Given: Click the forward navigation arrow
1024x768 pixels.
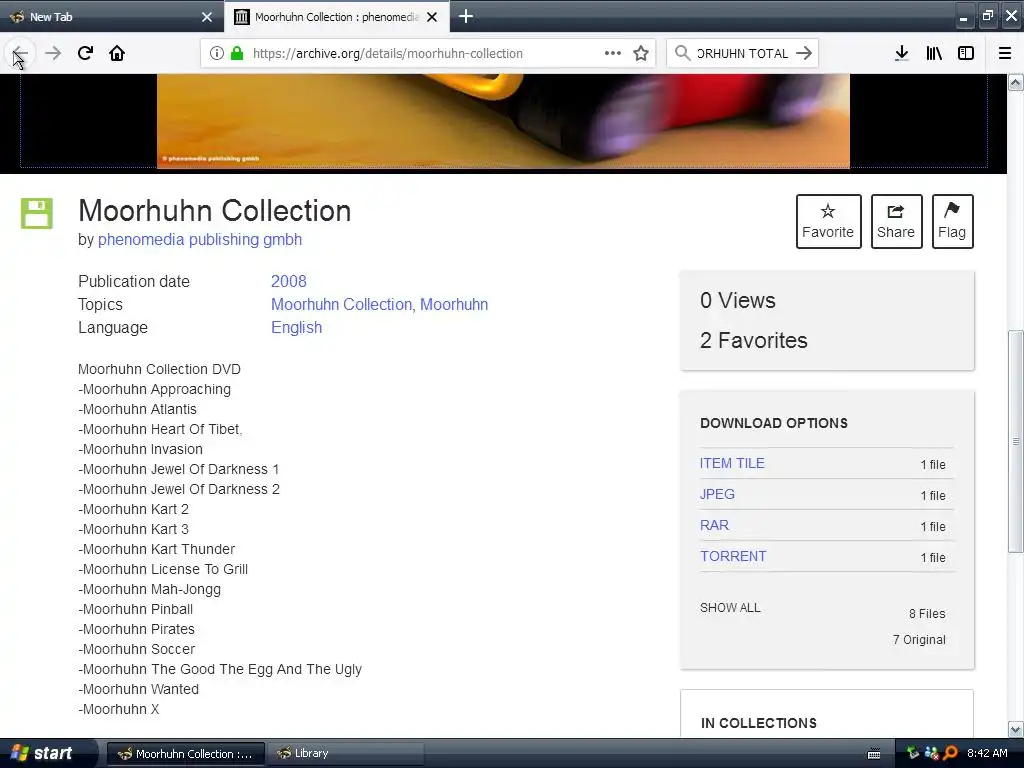Looking at the screenshot, I should coord(53,54).
